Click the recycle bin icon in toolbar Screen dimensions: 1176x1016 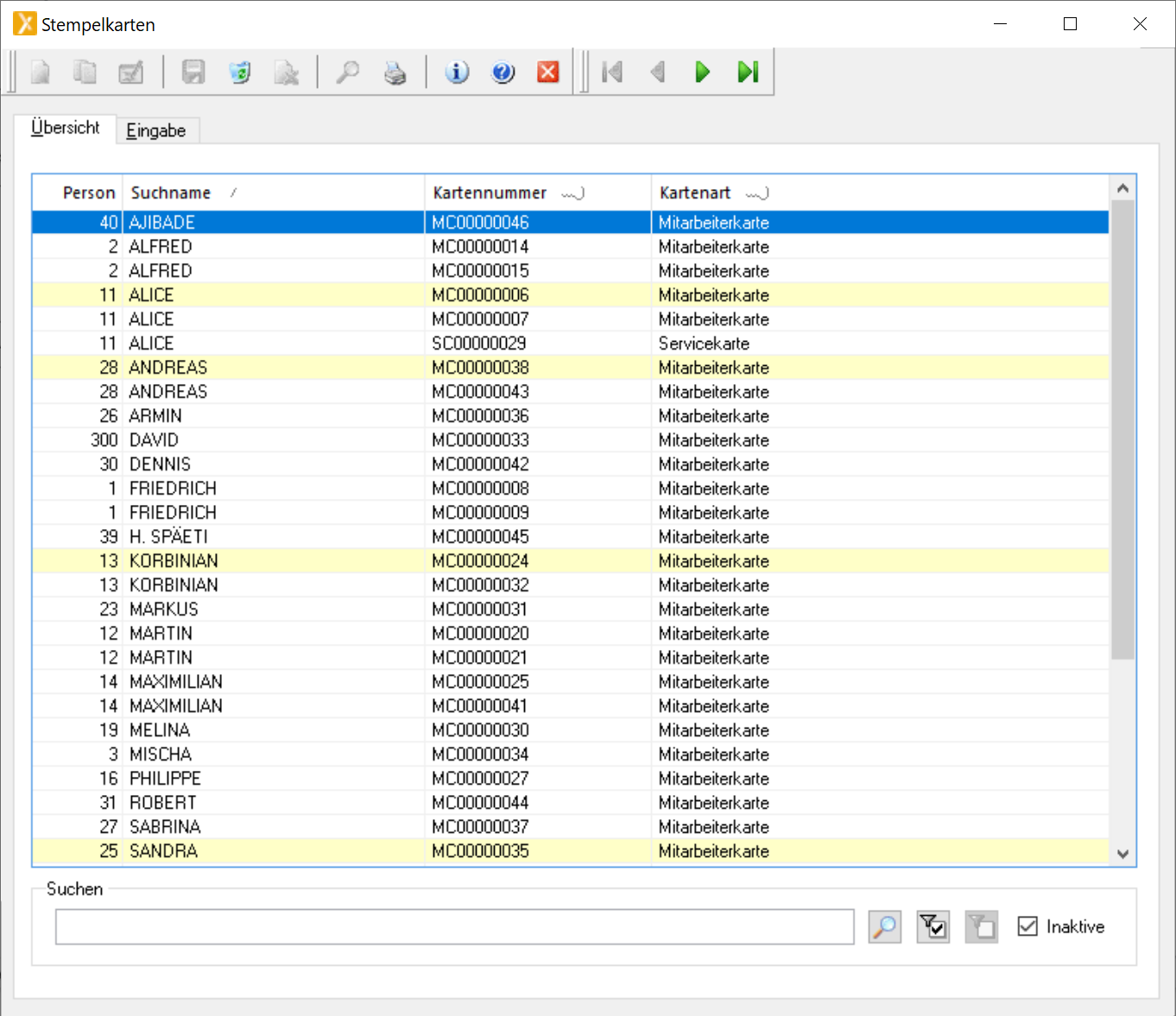(240, 73)
